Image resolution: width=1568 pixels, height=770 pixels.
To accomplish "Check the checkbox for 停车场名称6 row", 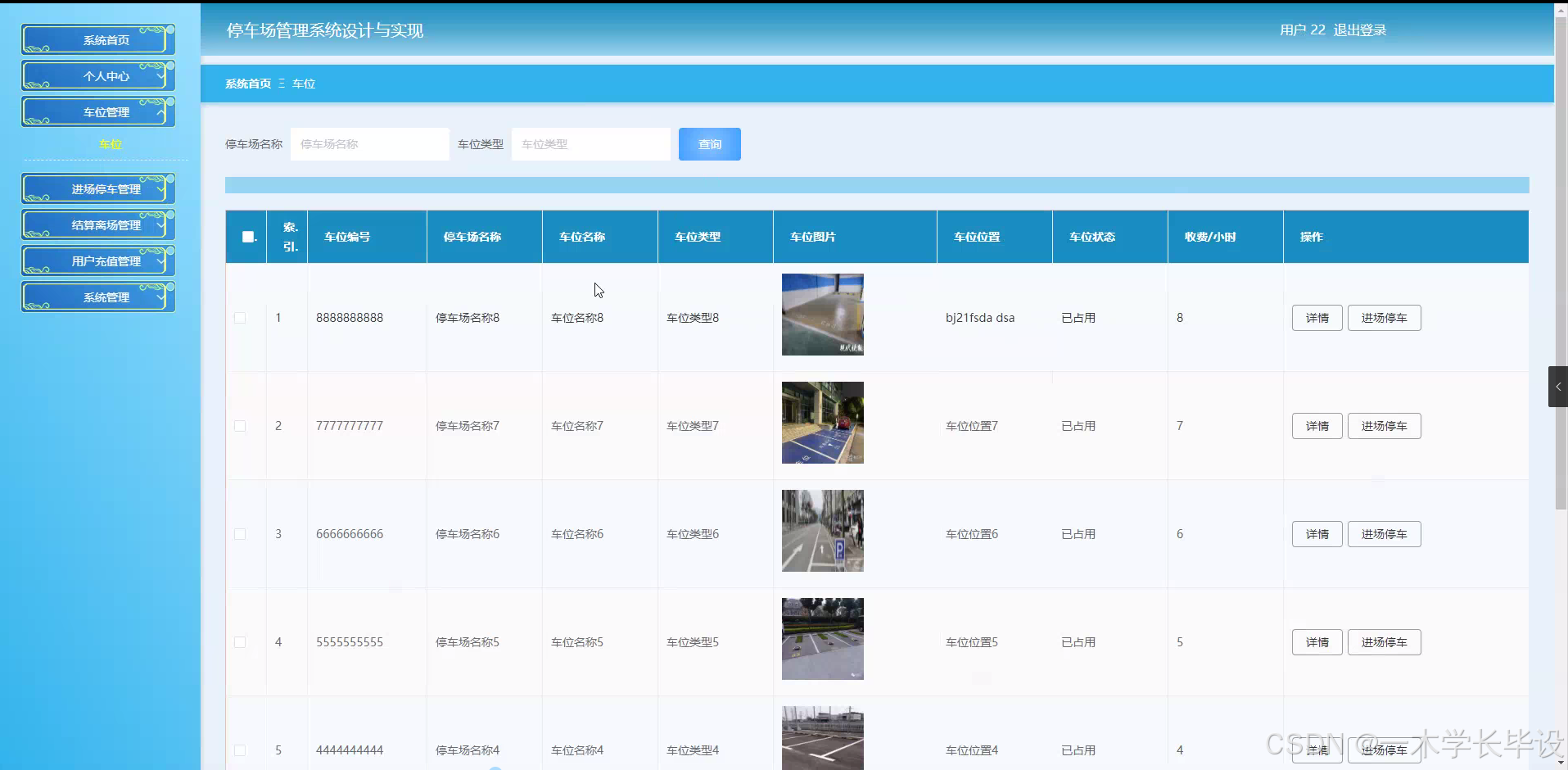I will (x=240, y=533).
